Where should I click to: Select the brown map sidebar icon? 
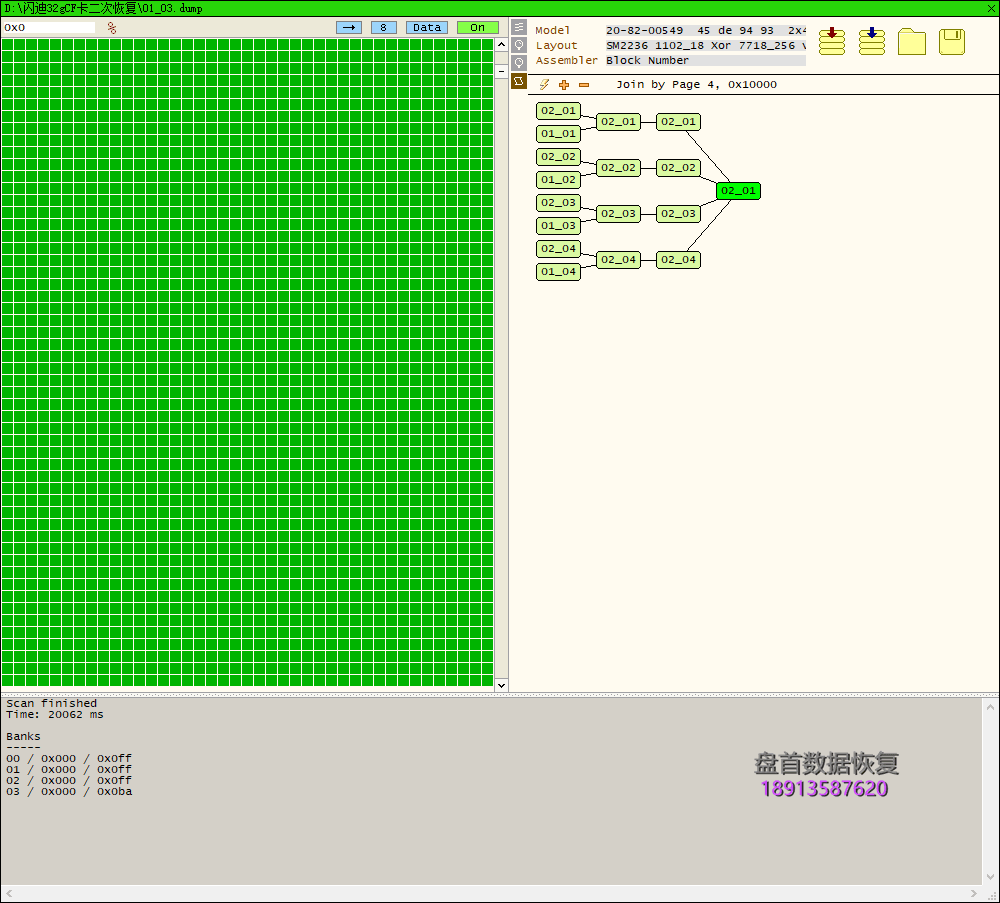pyautogui.click(x=519, y=82)
